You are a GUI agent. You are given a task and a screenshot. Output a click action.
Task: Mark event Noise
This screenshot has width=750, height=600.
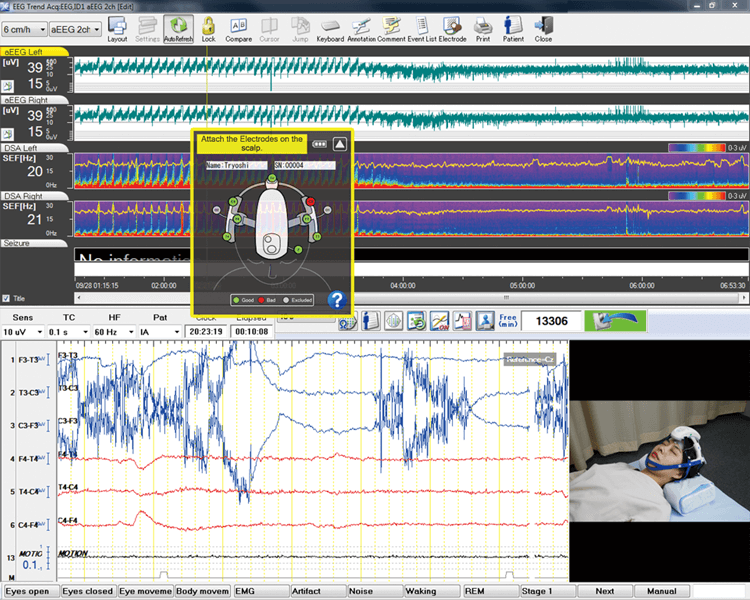[x=375, y=591]
